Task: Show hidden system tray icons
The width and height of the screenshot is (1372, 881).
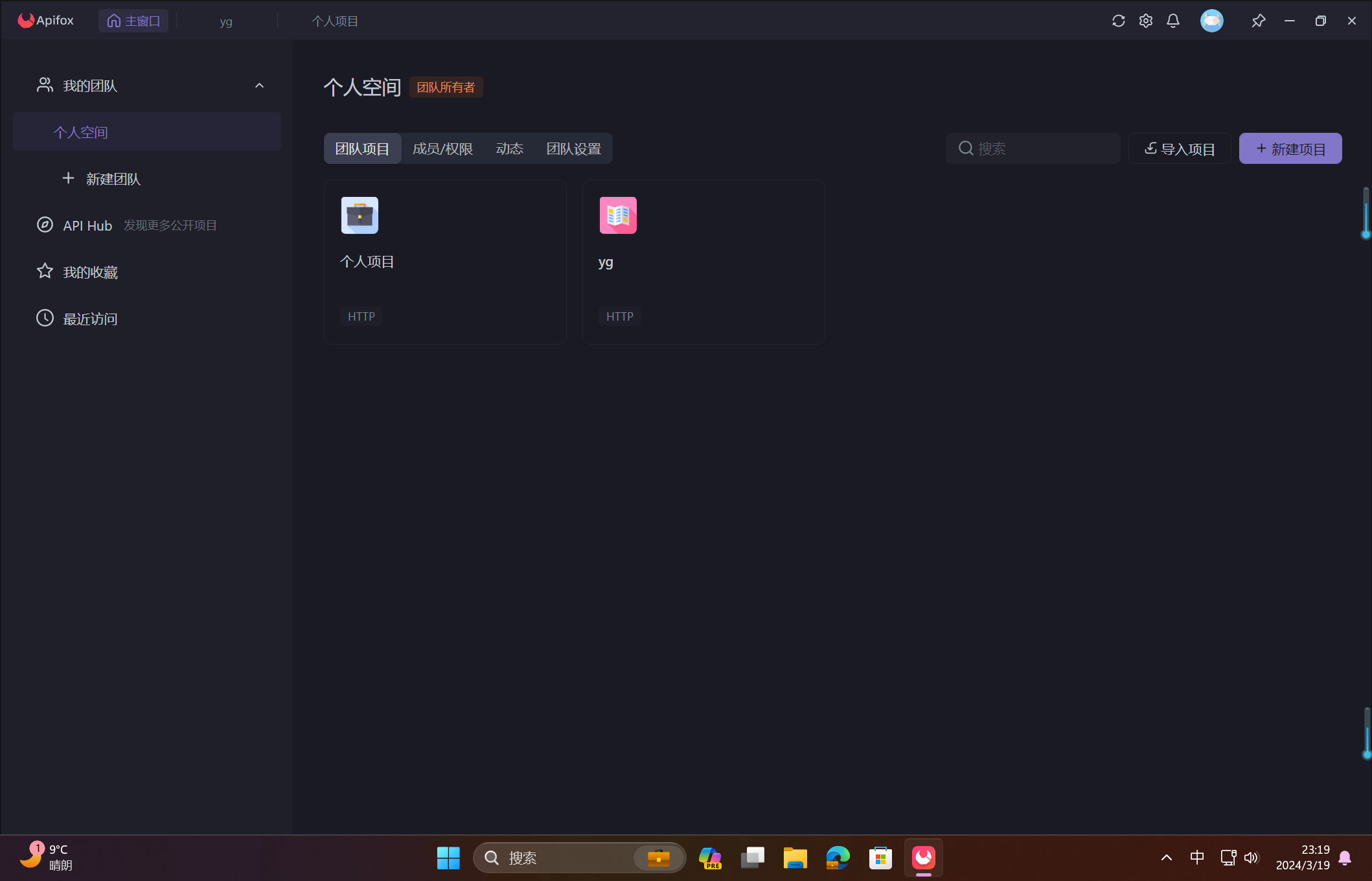Action: coord(1166,858)
